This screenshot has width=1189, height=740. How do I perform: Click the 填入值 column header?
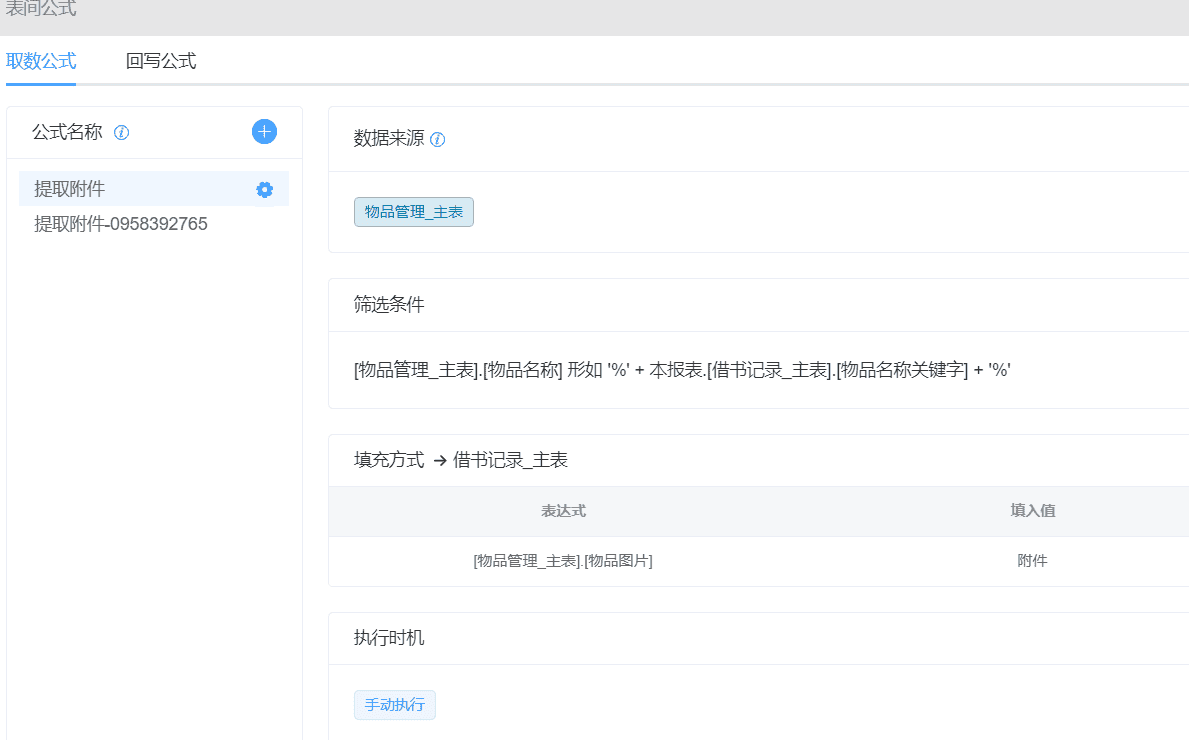1033,511
